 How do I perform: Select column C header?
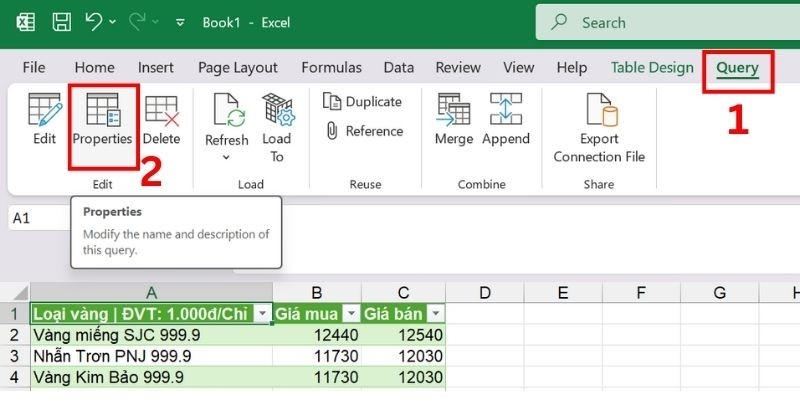click(403, 293)
